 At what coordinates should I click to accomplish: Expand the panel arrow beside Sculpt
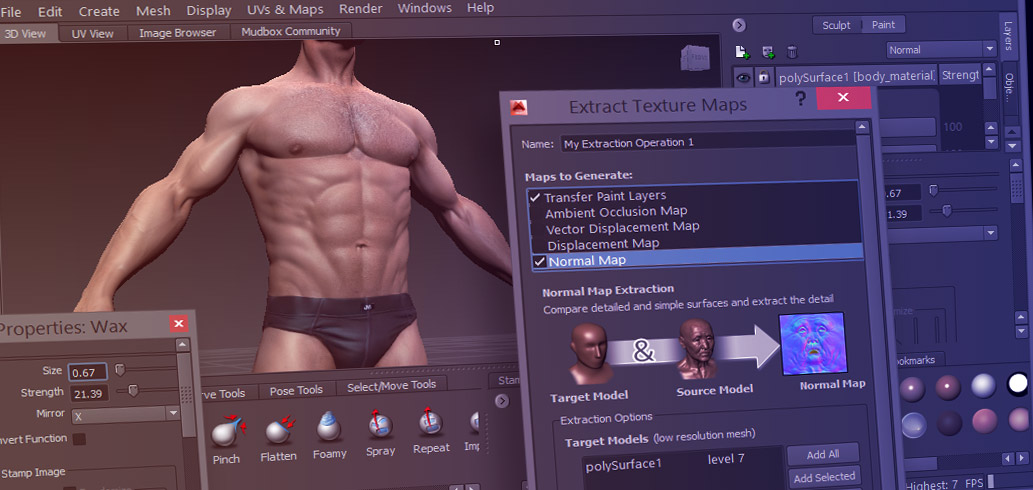[739, 25]
